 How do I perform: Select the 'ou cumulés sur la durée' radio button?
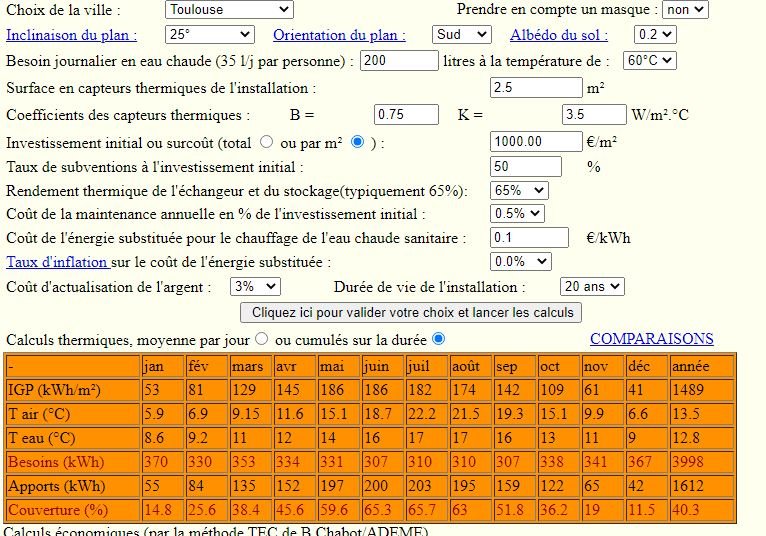(439, 339)
